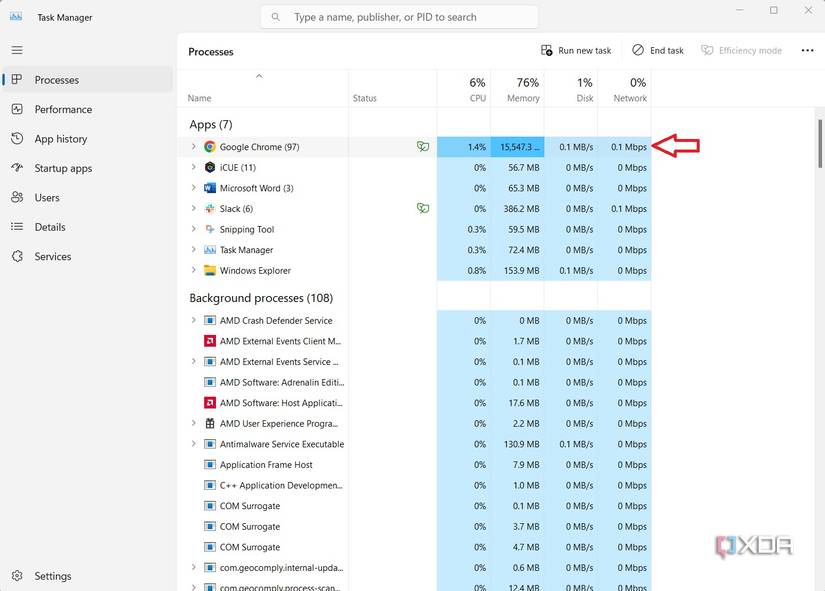Click the red AMD External Events Client icon
Image resolution: width=825 pixels, height=591 pixels.
[209, 341]
